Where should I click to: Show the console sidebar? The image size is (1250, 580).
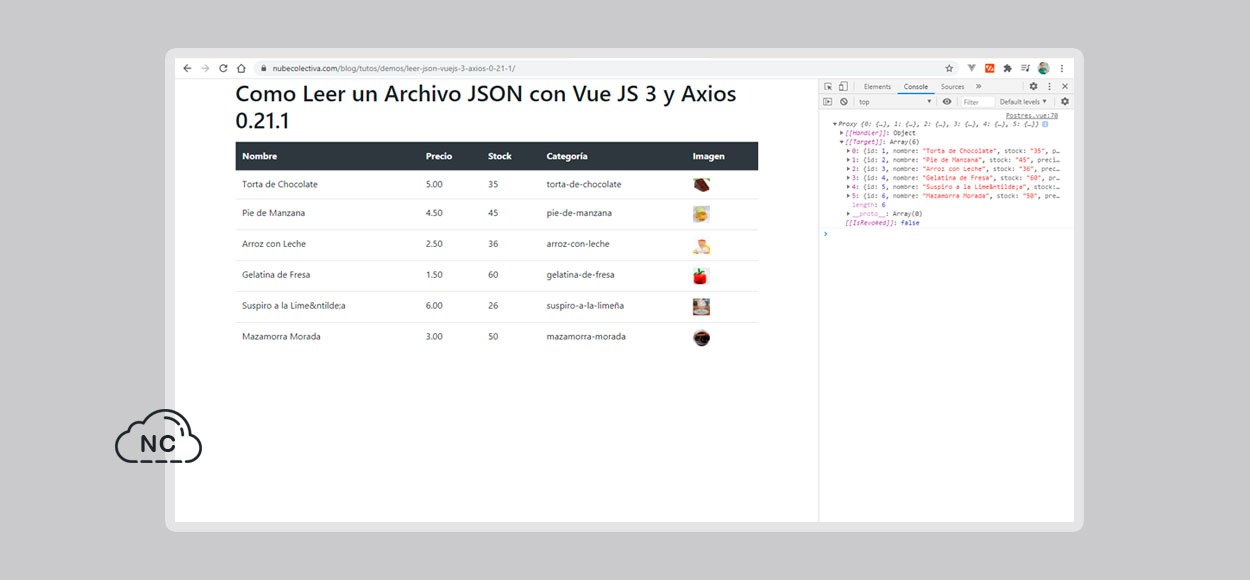point(828,102)
